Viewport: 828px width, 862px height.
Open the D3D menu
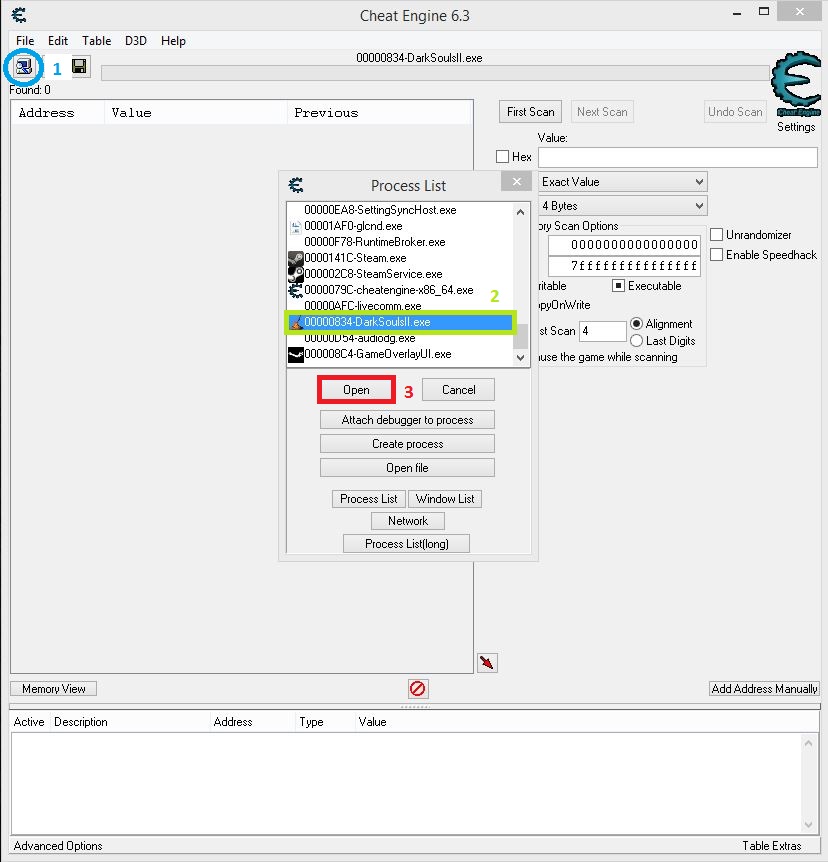coord(136,41)
